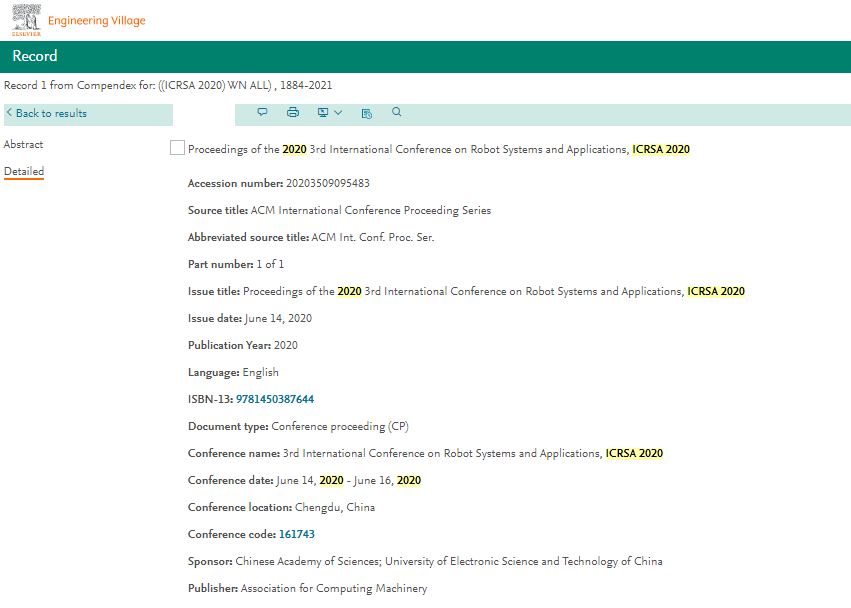Click the Publication Year value 2020
Viewport: 851px width, 608px height.
[x=286, y=345]
